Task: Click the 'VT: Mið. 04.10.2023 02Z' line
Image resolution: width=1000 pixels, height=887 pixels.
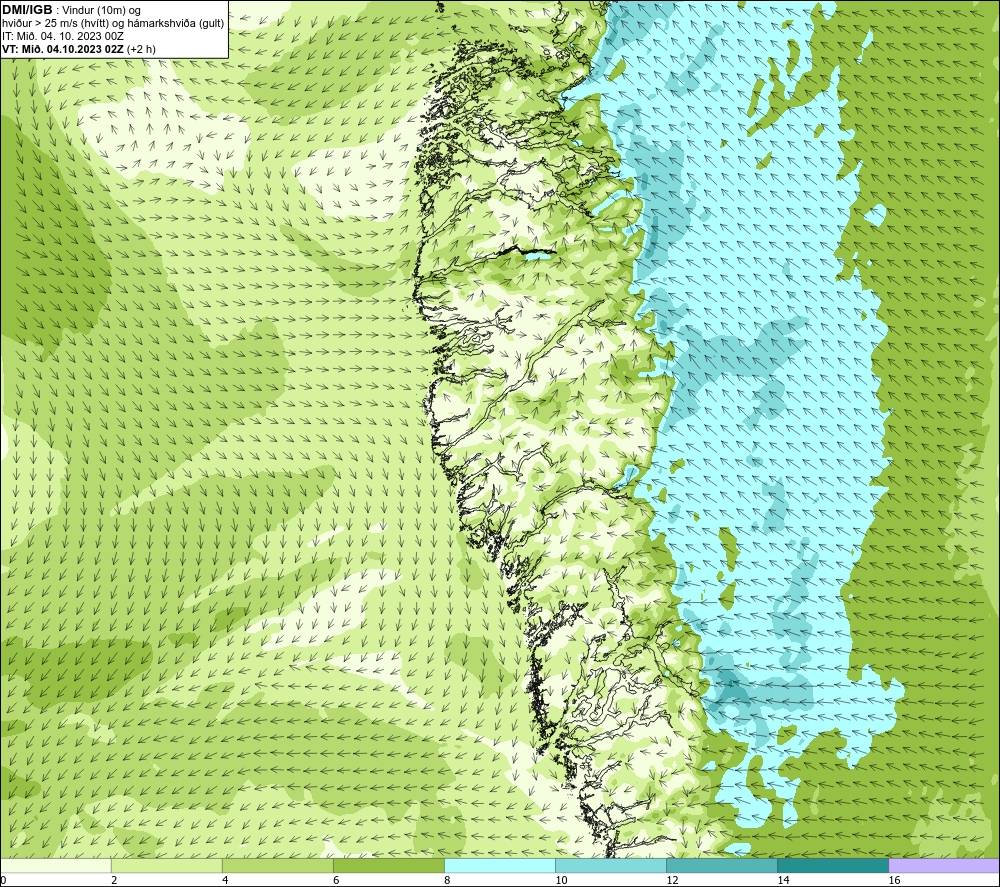Action: (x=64, y=48)
